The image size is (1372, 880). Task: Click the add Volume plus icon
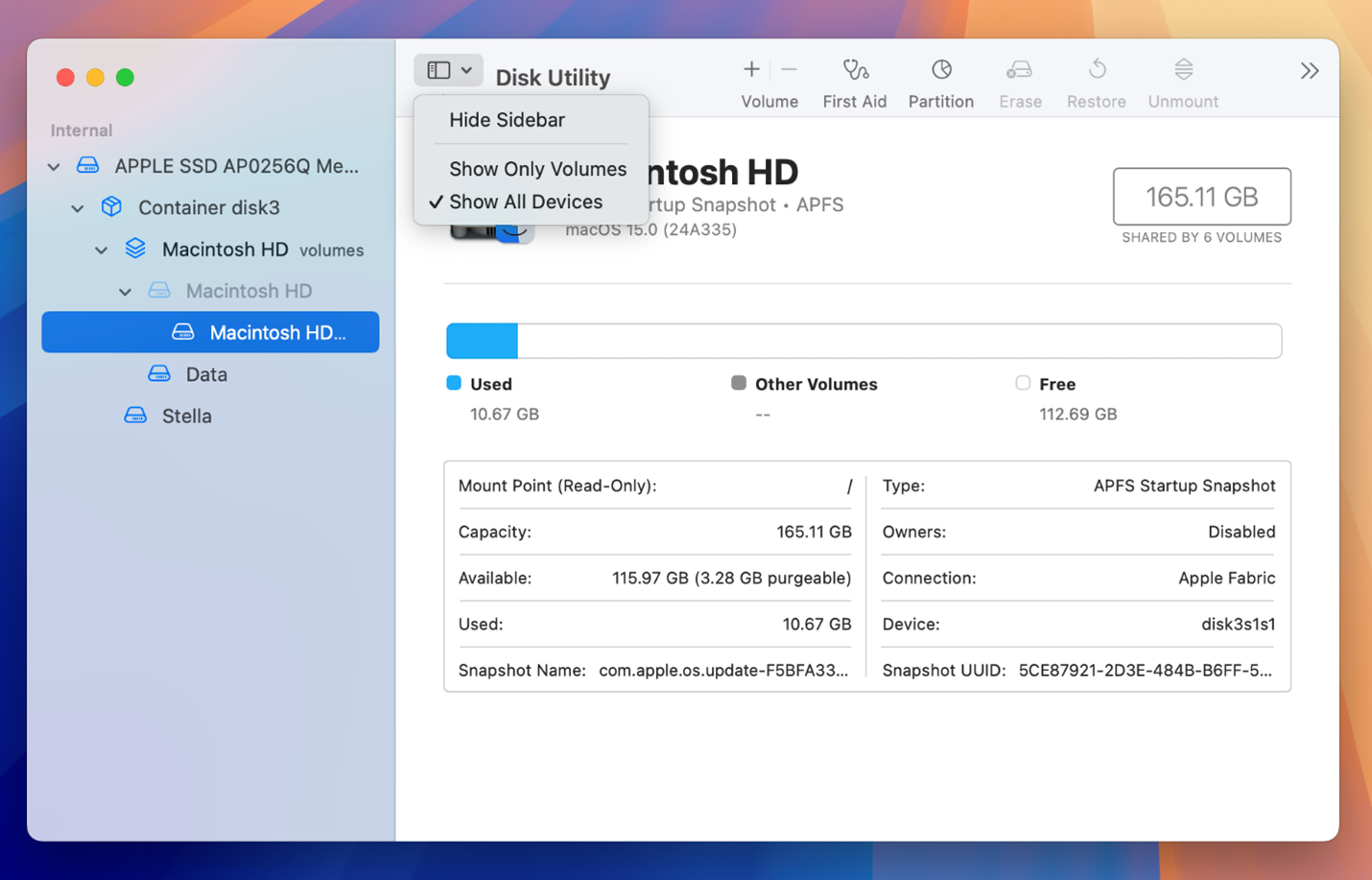point(751,69)
